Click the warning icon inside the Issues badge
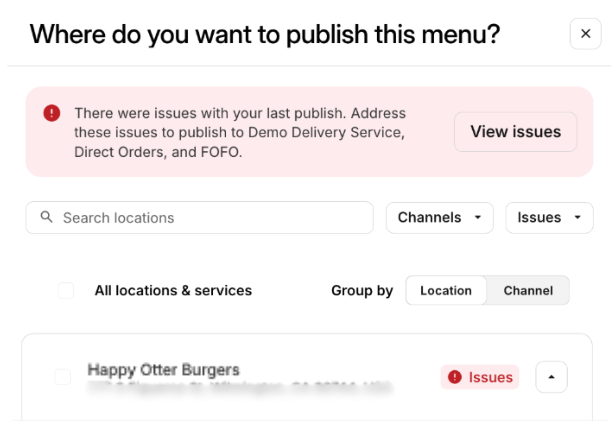 pos(455,377)
